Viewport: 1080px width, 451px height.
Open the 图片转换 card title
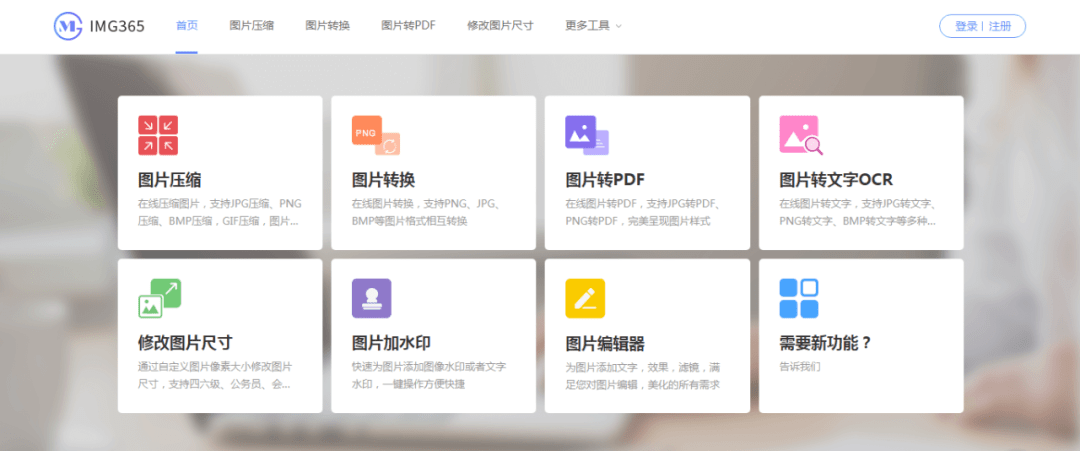pyautogui.click(x=384, y=180)
